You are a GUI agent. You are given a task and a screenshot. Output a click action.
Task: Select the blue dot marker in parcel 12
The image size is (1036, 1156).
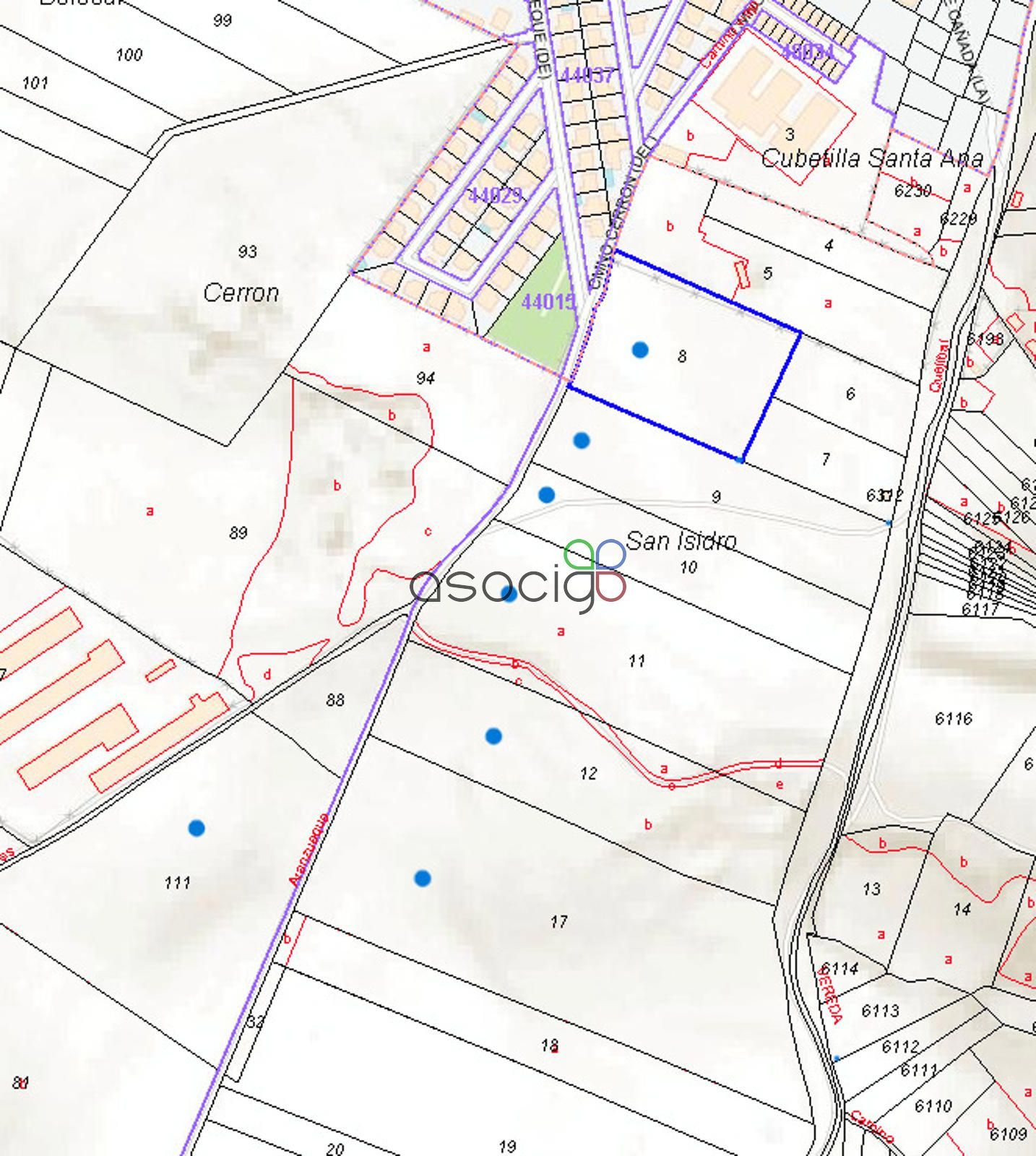[x=493, y=736]
